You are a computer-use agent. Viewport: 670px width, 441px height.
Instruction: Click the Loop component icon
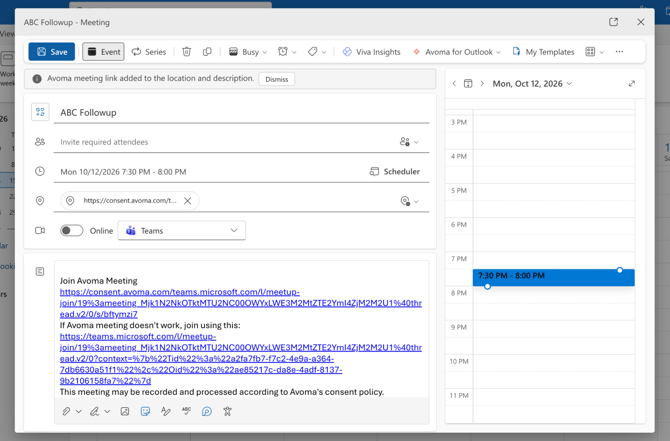[207, 412]
